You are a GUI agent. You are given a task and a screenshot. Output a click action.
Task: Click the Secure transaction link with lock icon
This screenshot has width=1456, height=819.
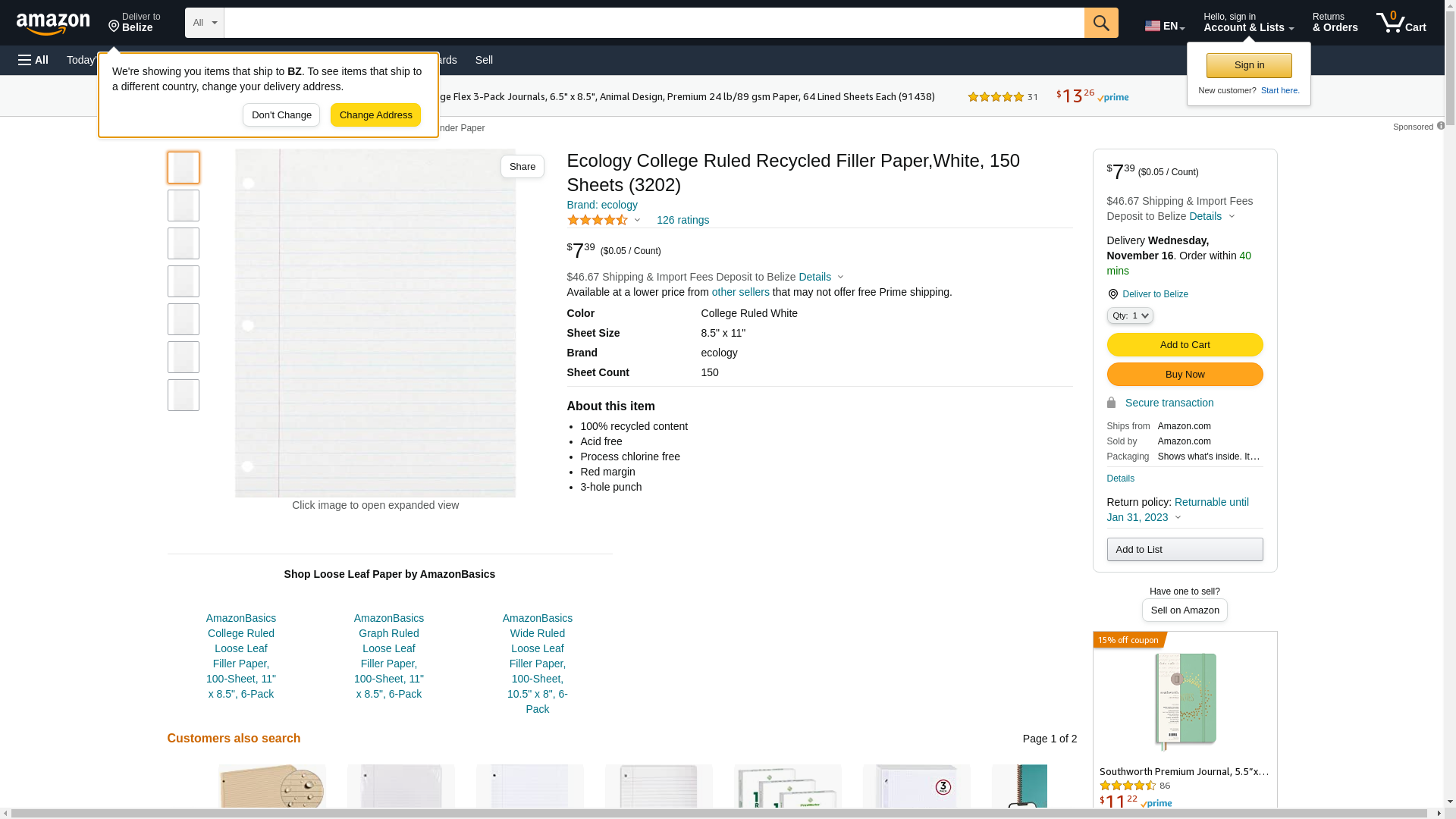(1168, 403)
